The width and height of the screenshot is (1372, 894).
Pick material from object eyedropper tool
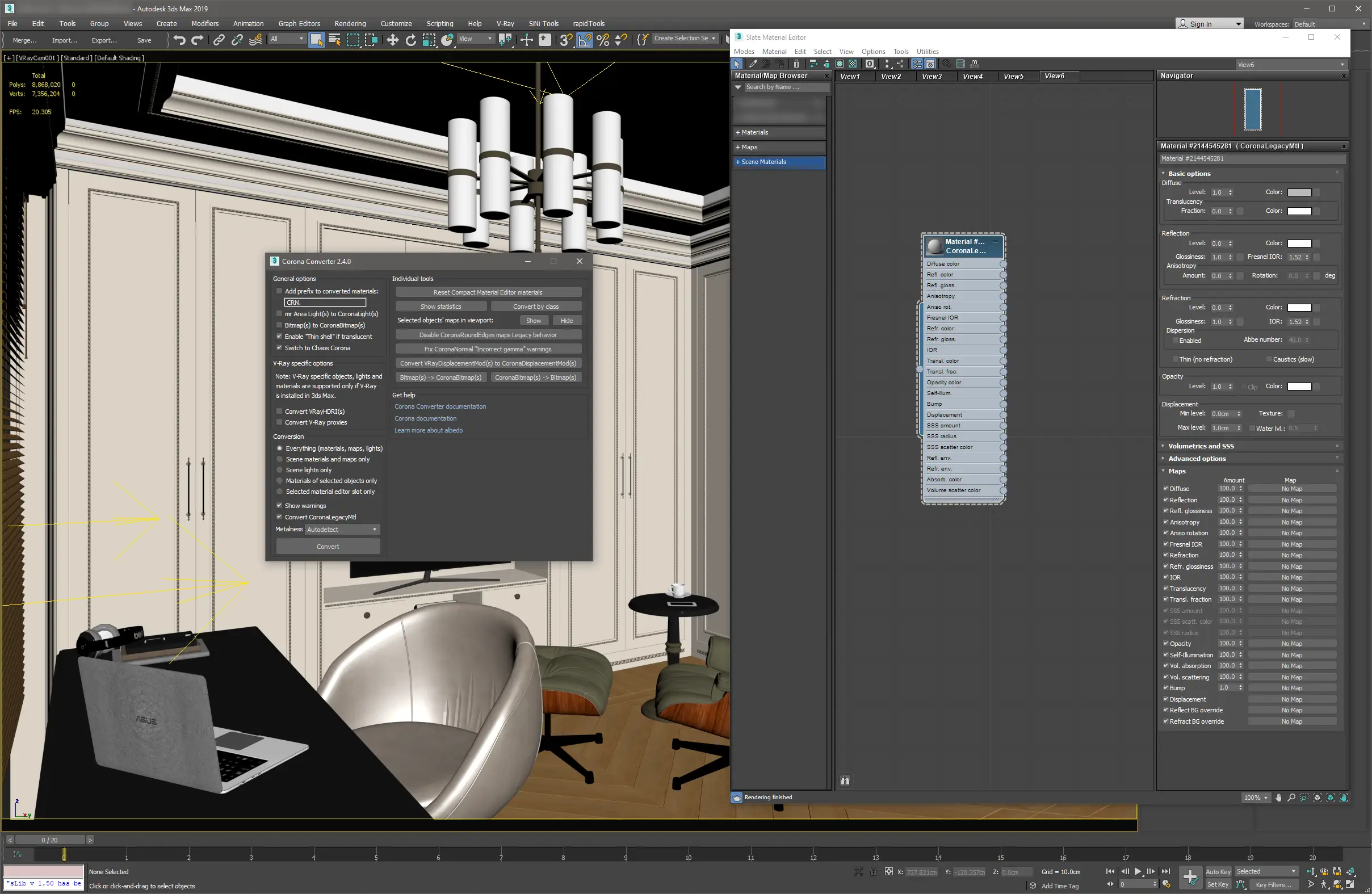pos(753,64)
